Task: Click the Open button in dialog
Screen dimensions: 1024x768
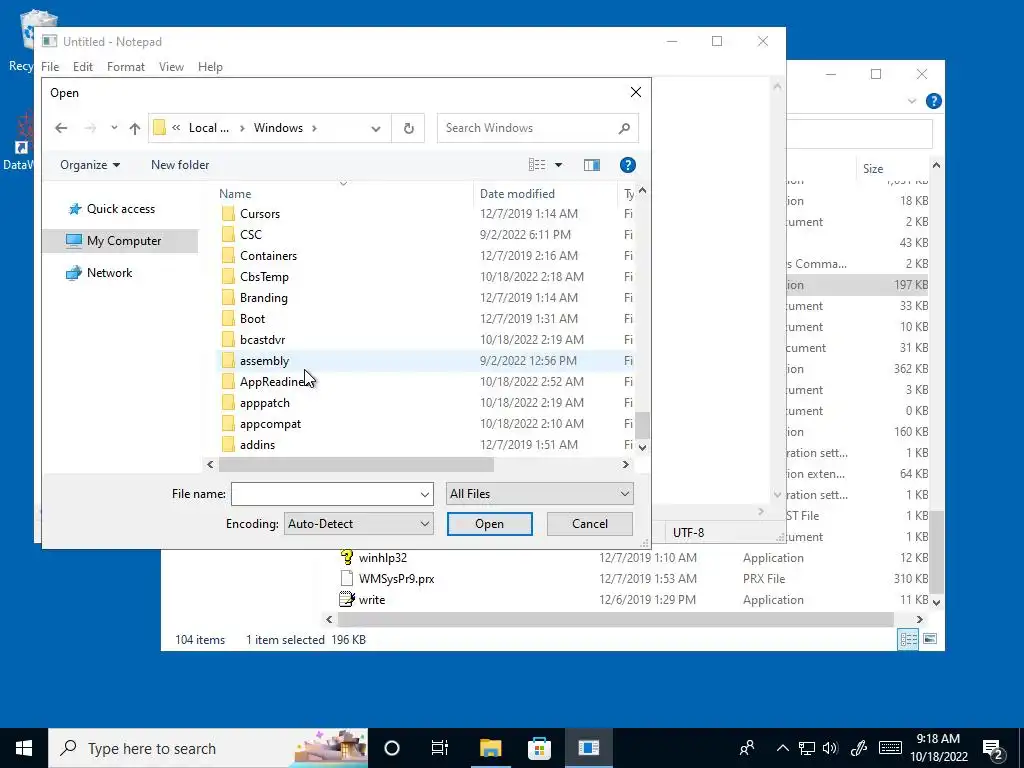Action: pyautogui.click(x=490, y=524)
